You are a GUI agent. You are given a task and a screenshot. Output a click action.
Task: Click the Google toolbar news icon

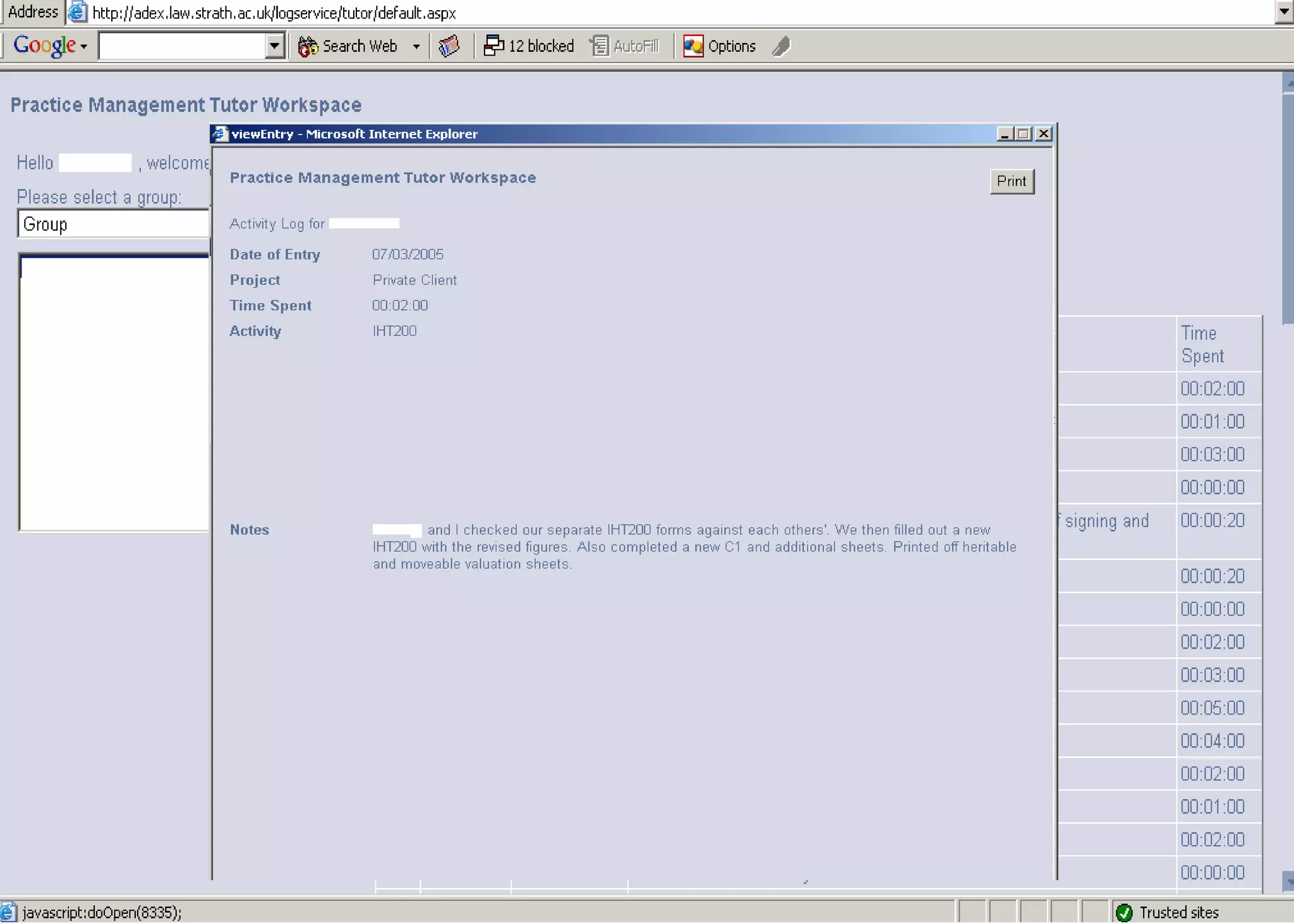coord(449,46)
